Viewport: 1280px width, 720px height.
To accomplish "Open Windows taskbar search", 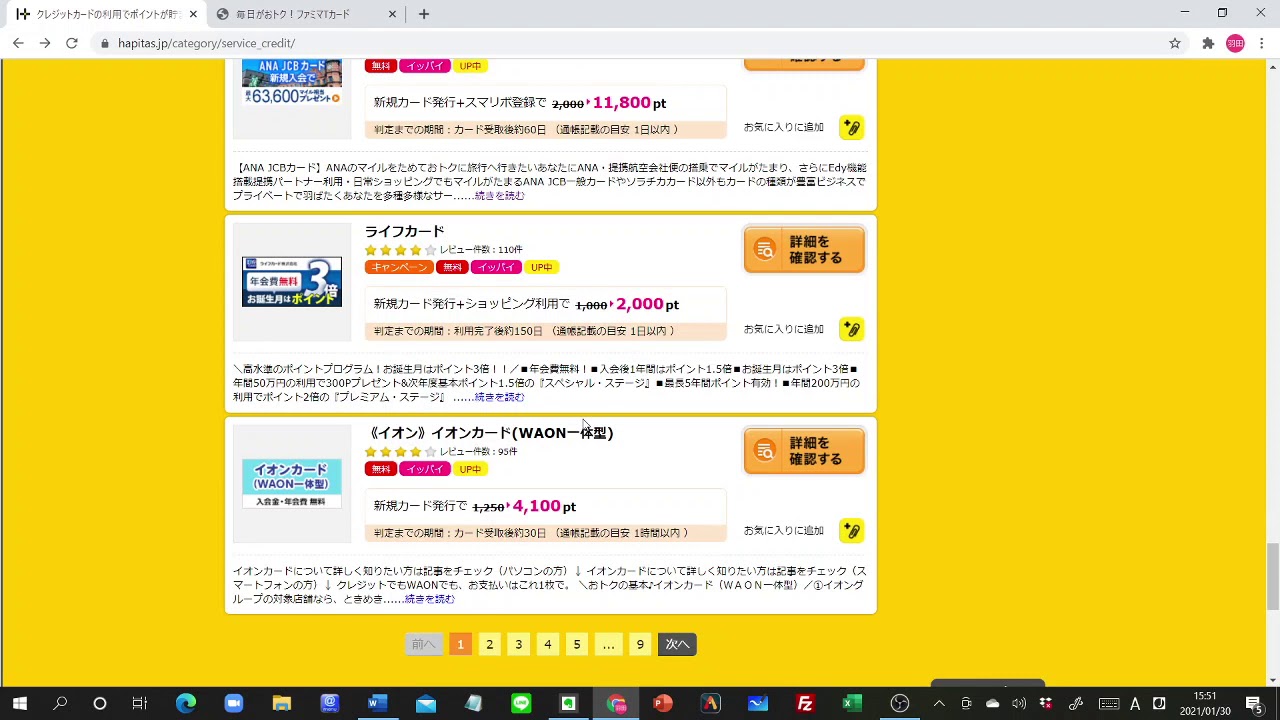I will [60, 703].
